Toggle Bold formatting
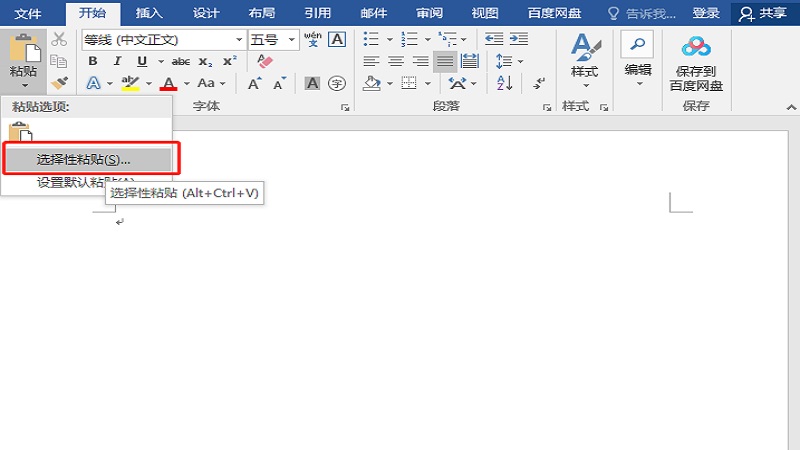The width and height of the screenshot is (800, 450). (94, 61)
